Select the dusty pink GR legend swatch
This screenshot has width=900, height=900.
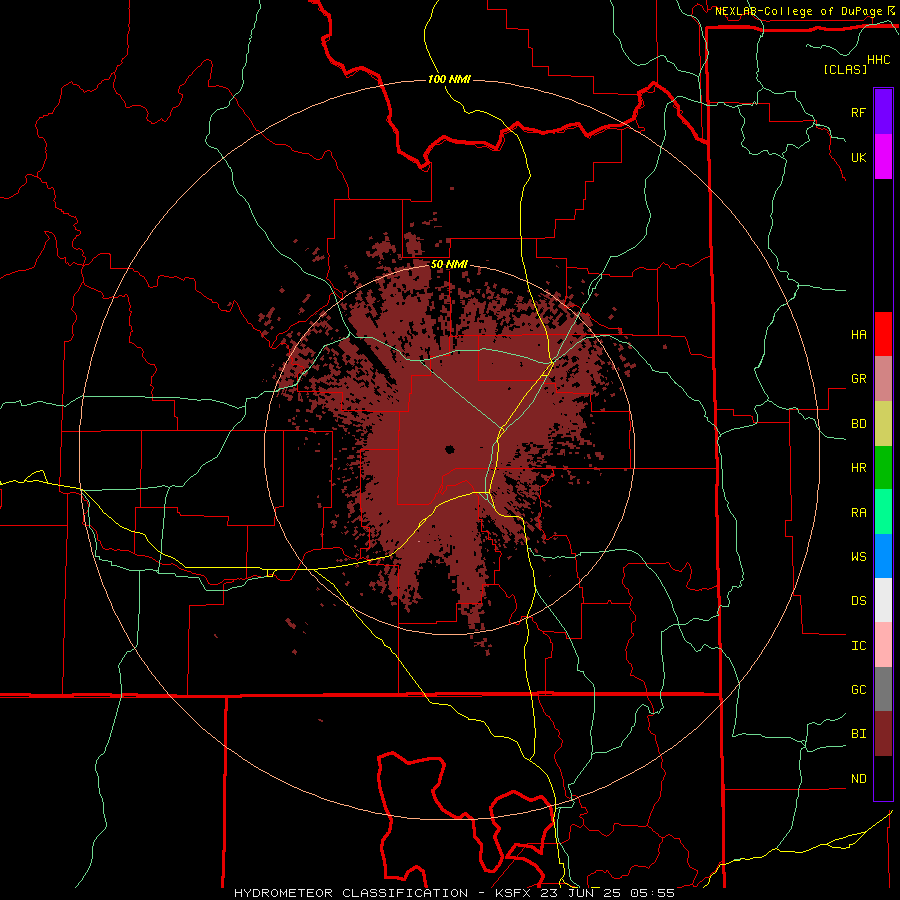coord(883,379)
